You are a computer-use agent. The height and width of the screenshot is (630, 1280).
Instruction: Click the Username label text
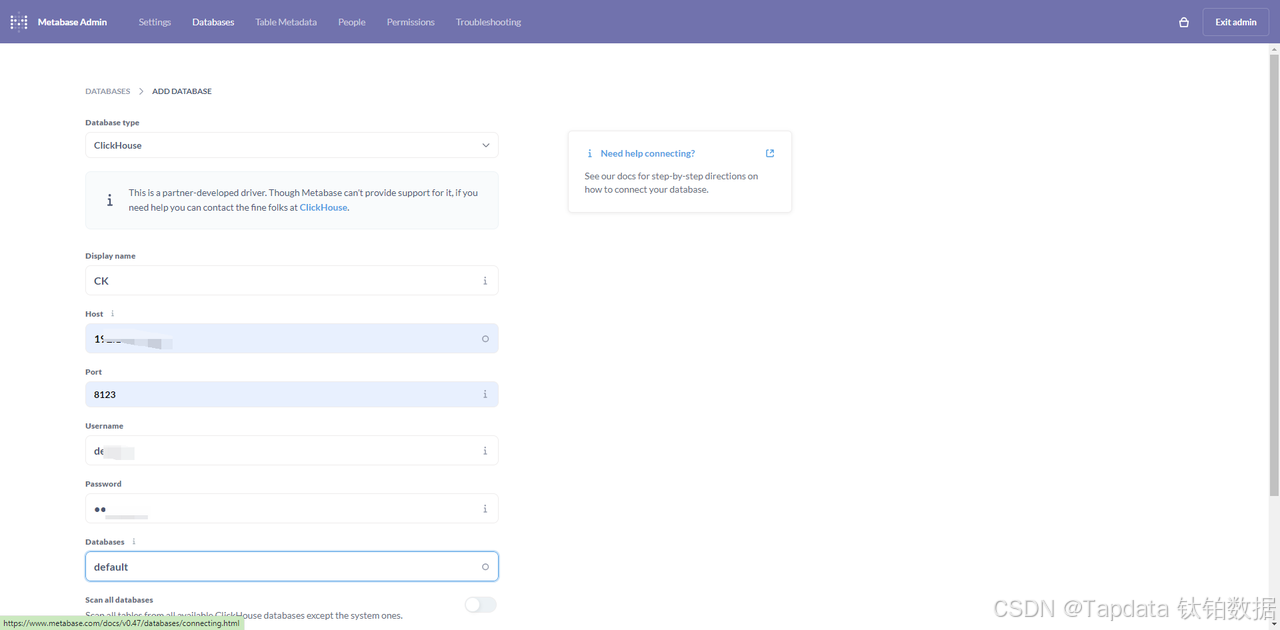pyautogui.click(x=104, y=426)
